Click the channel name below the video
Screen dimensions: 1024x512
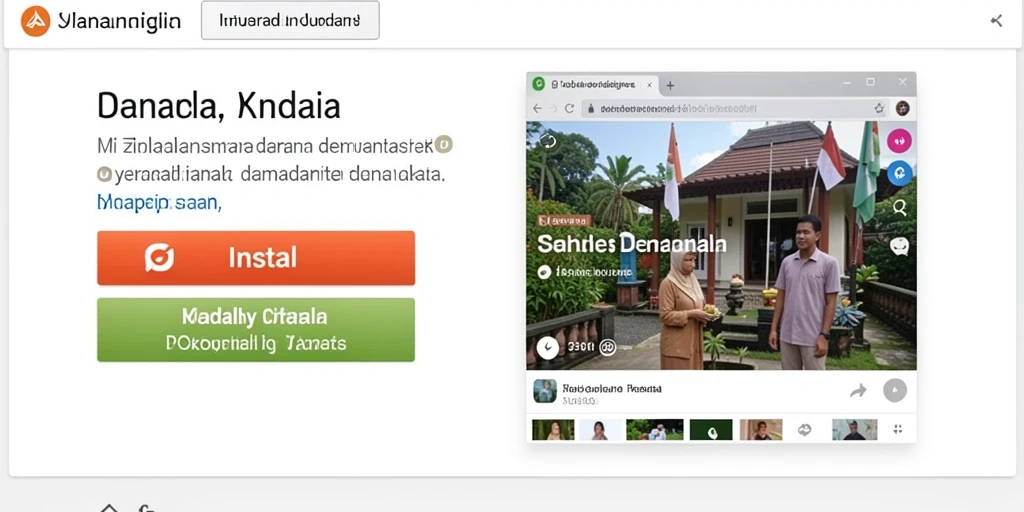click(612, 388)
